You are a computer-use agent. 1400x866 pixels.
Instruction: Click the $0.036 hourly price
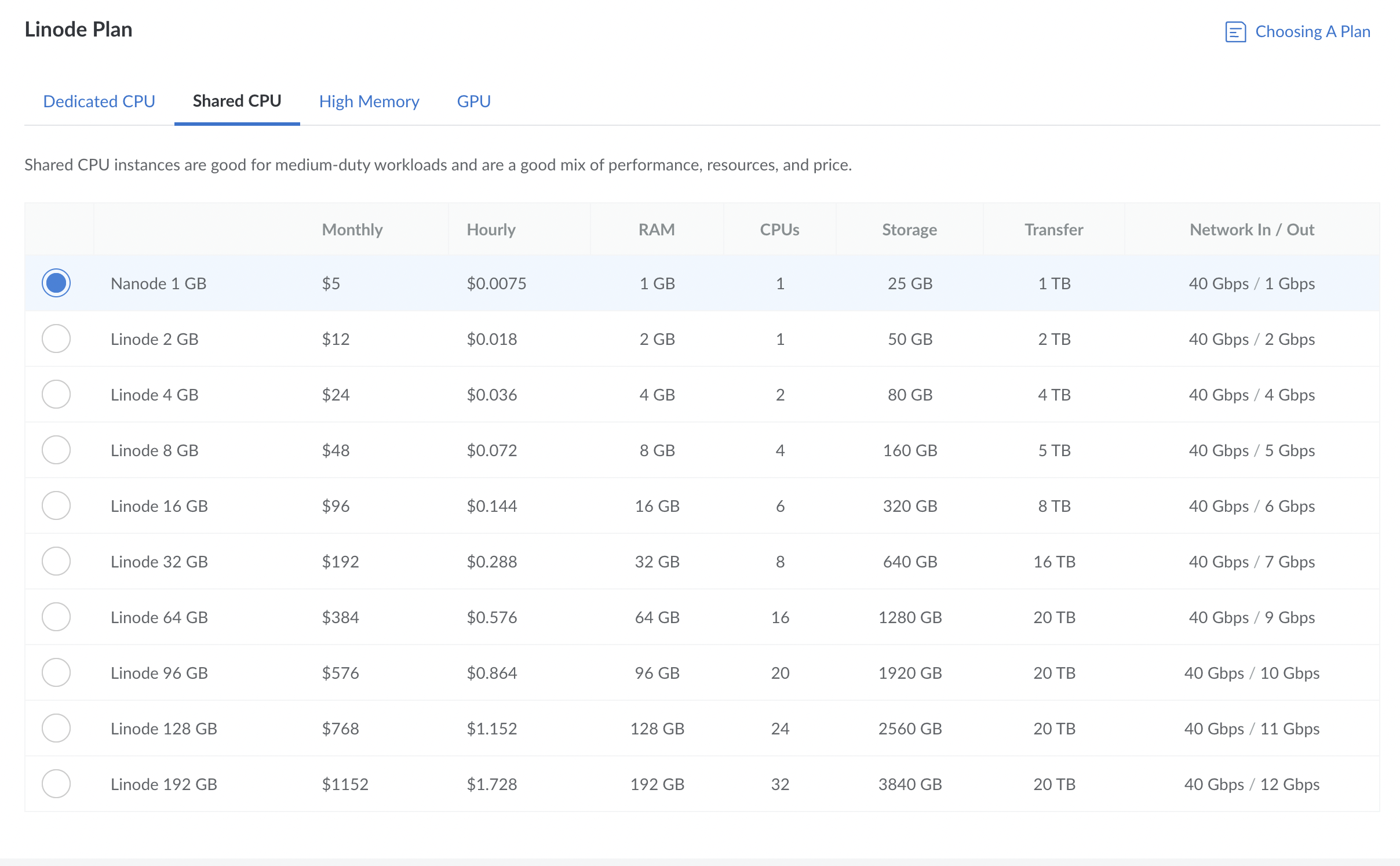(492, 395)
